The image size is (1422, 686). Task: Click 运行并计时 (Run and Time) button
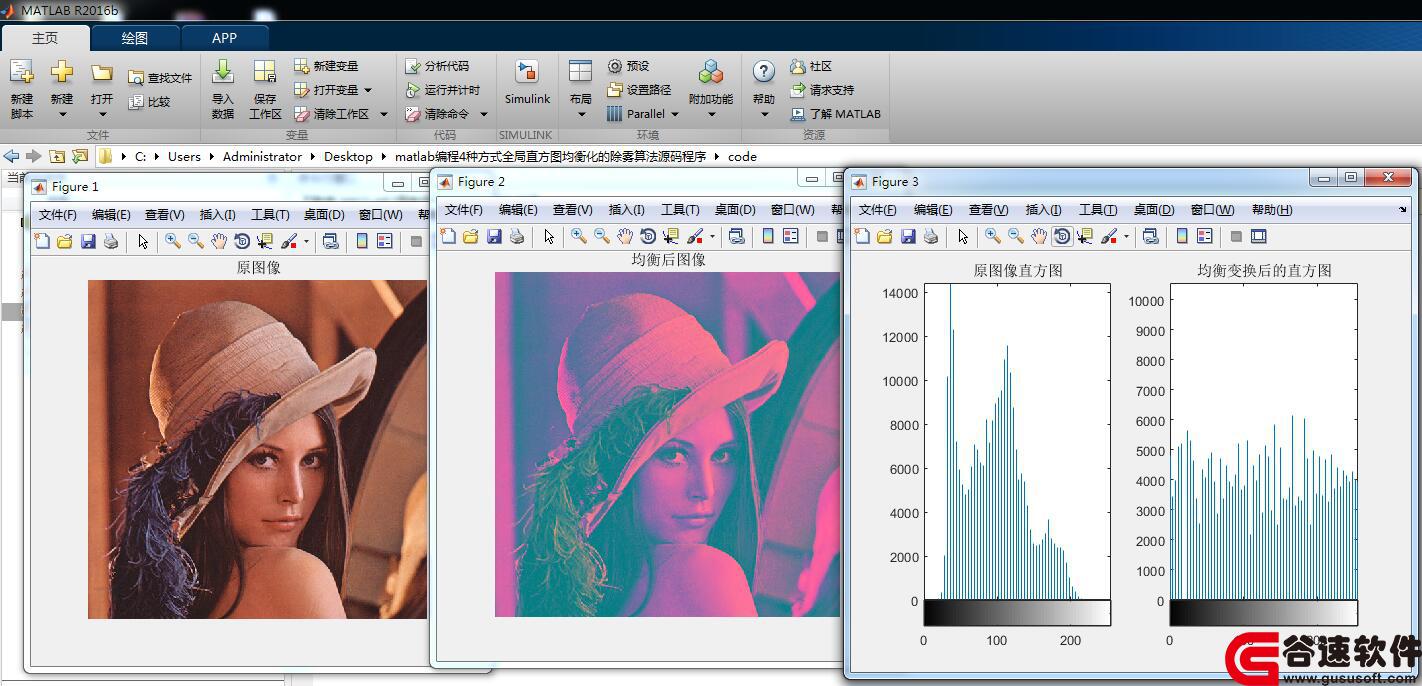click(x=443, y=90)
